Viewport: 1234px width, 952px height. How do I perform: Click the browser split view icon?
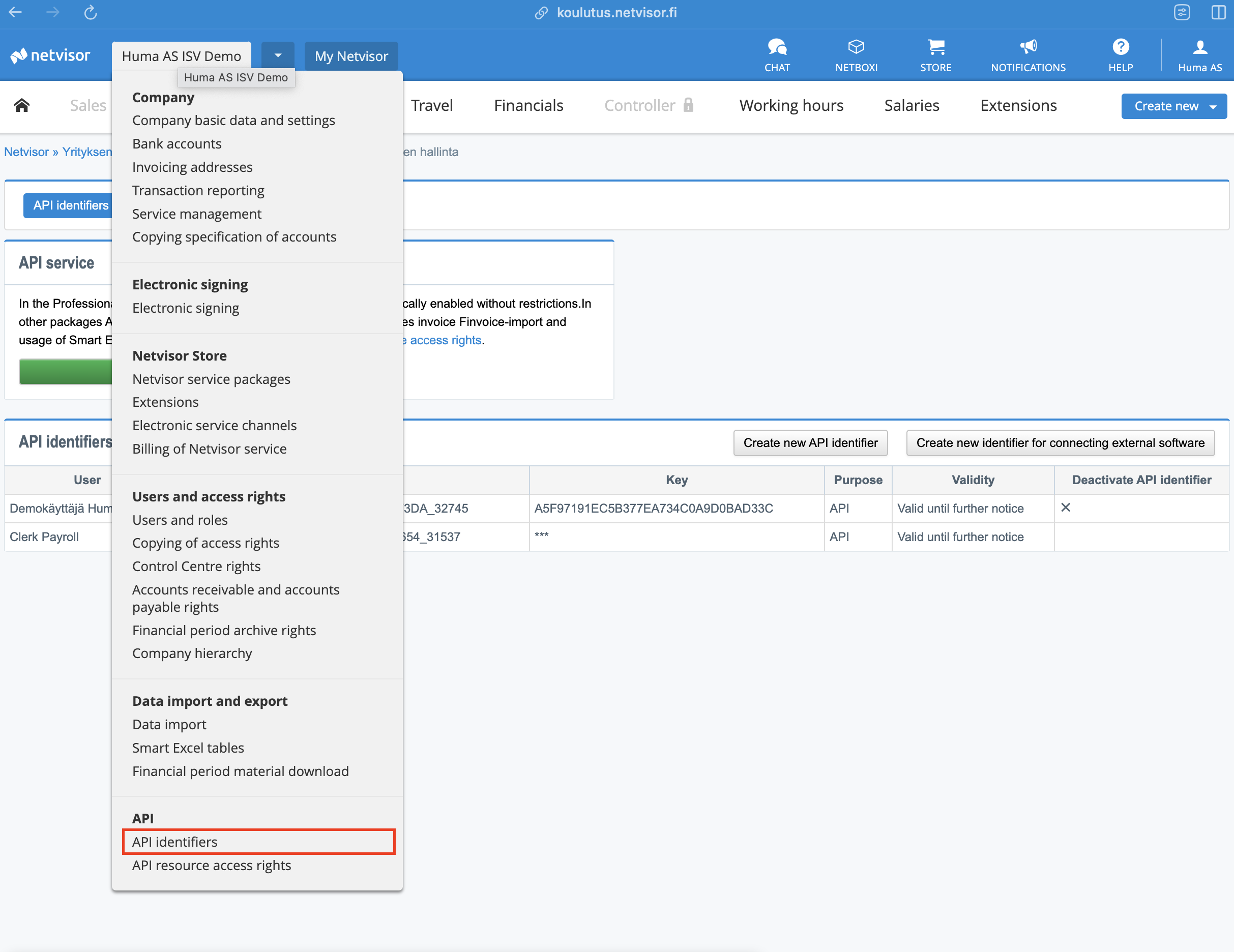[x=1219, y=12]
